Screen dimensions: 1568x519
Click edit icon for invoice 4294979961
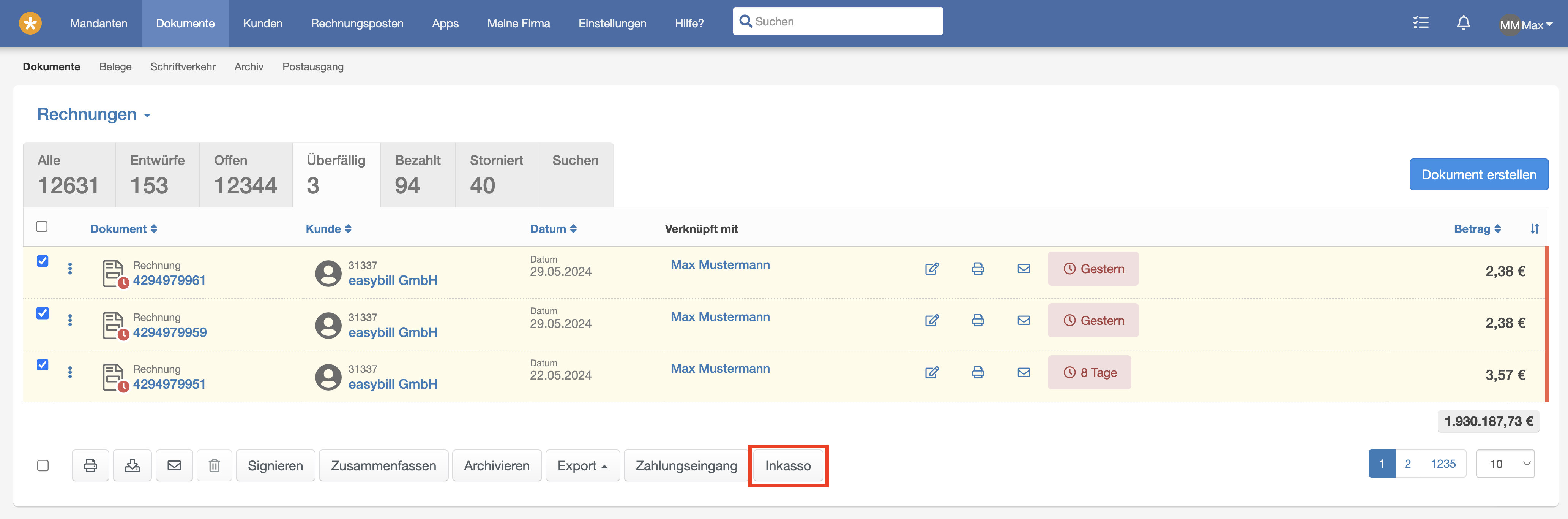931,269
